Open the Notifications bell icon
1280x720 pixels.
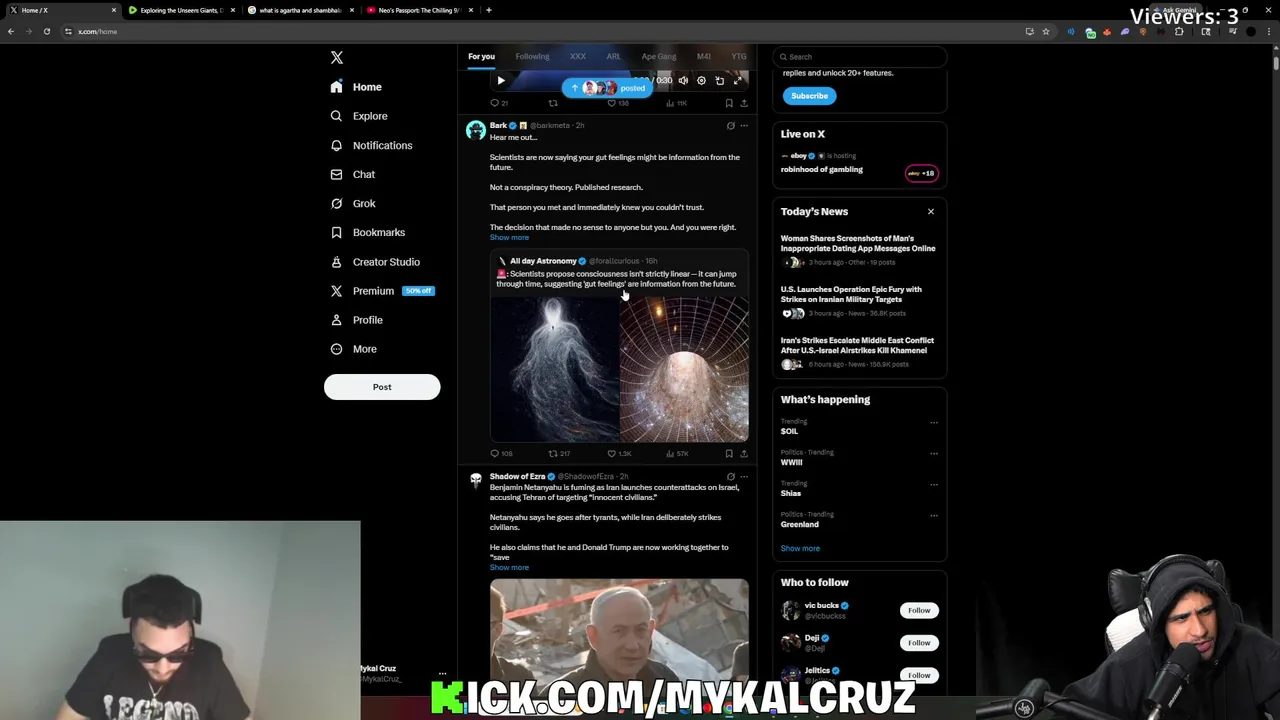click(x=337, y=145)
